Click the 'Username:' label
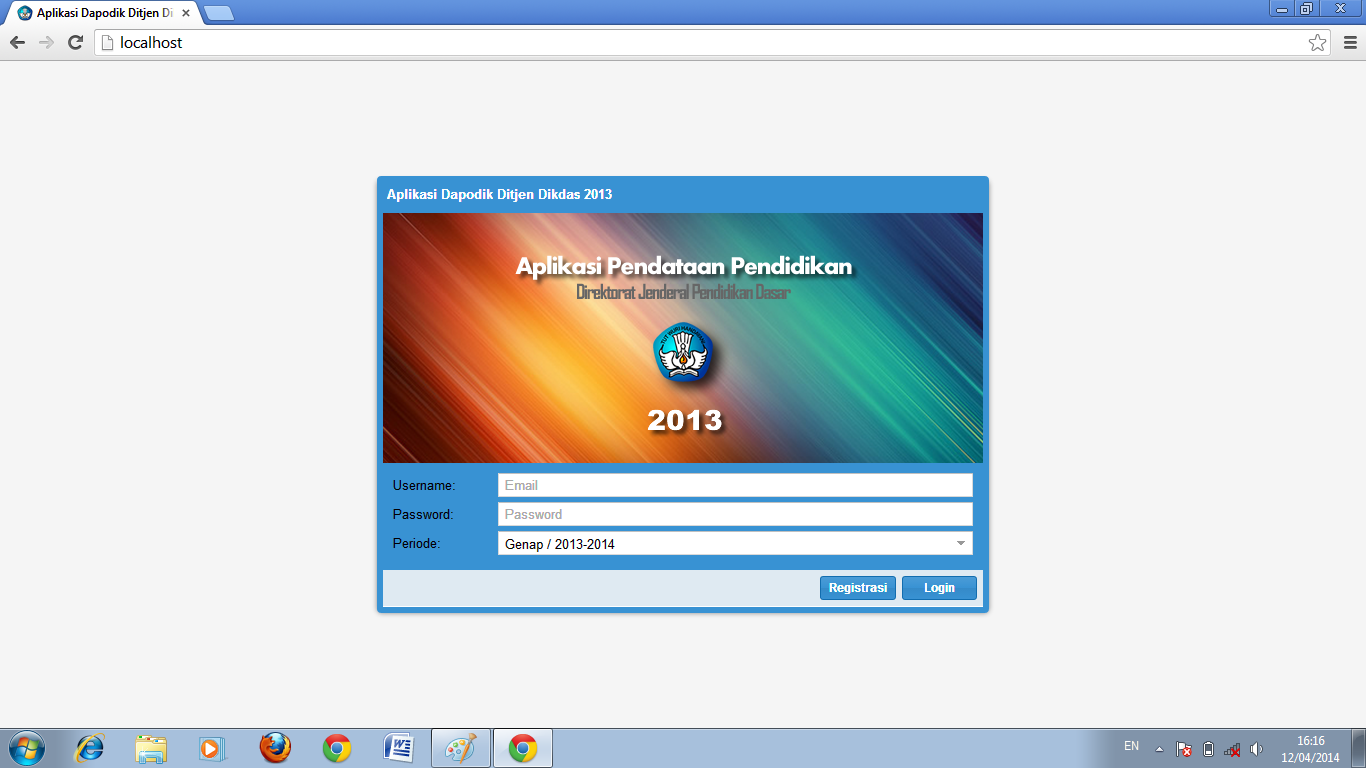1366x768 pixels. pyautogui.click(x=424, y=486)
